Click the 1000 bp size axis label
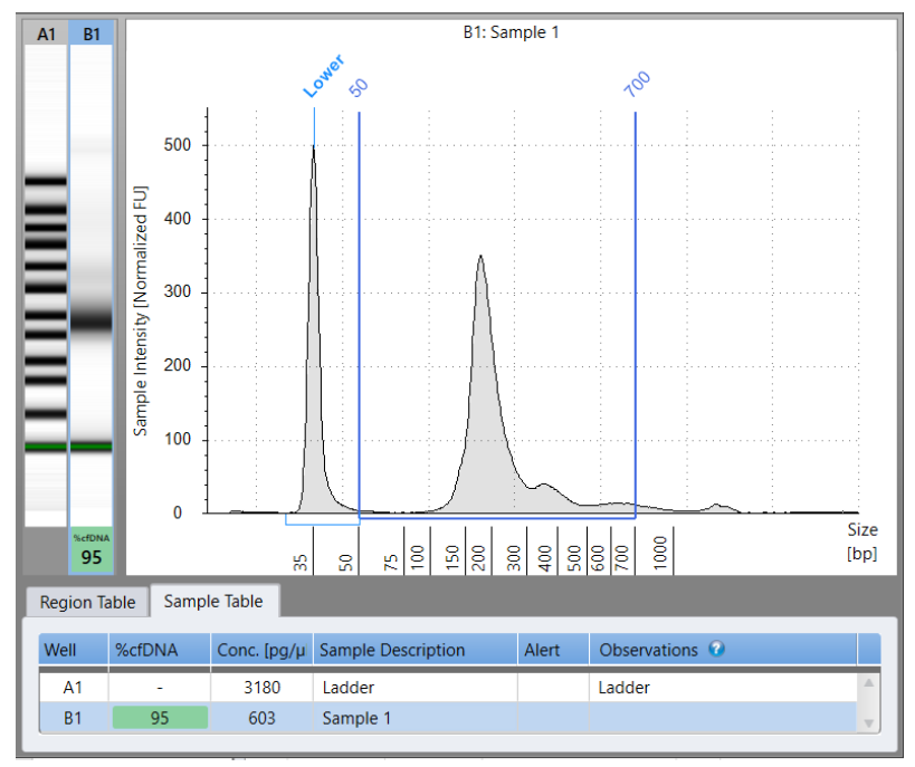Image resolution: width=915 pixels, height=767 pixels. [660, 553]
